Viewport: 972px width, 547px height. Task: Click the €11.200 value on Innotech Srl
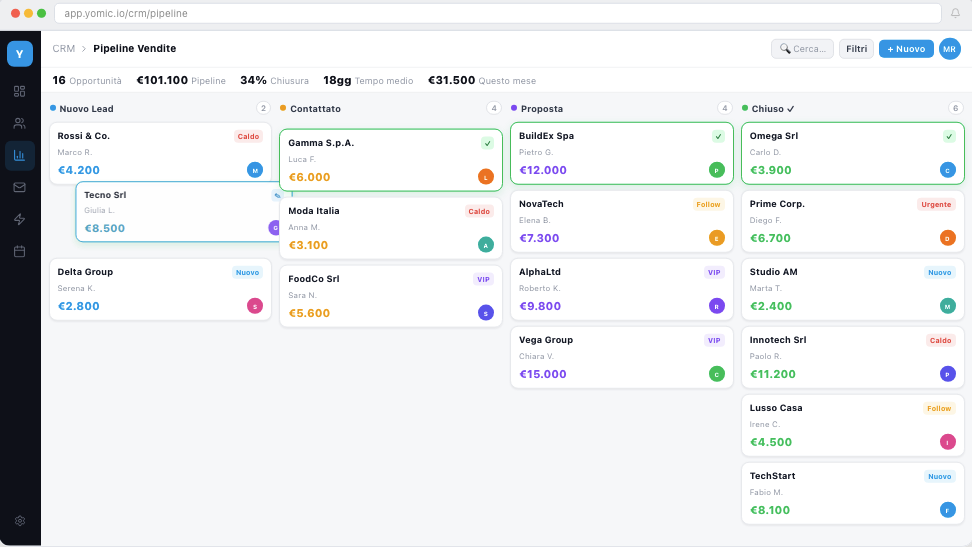point(772,374)
